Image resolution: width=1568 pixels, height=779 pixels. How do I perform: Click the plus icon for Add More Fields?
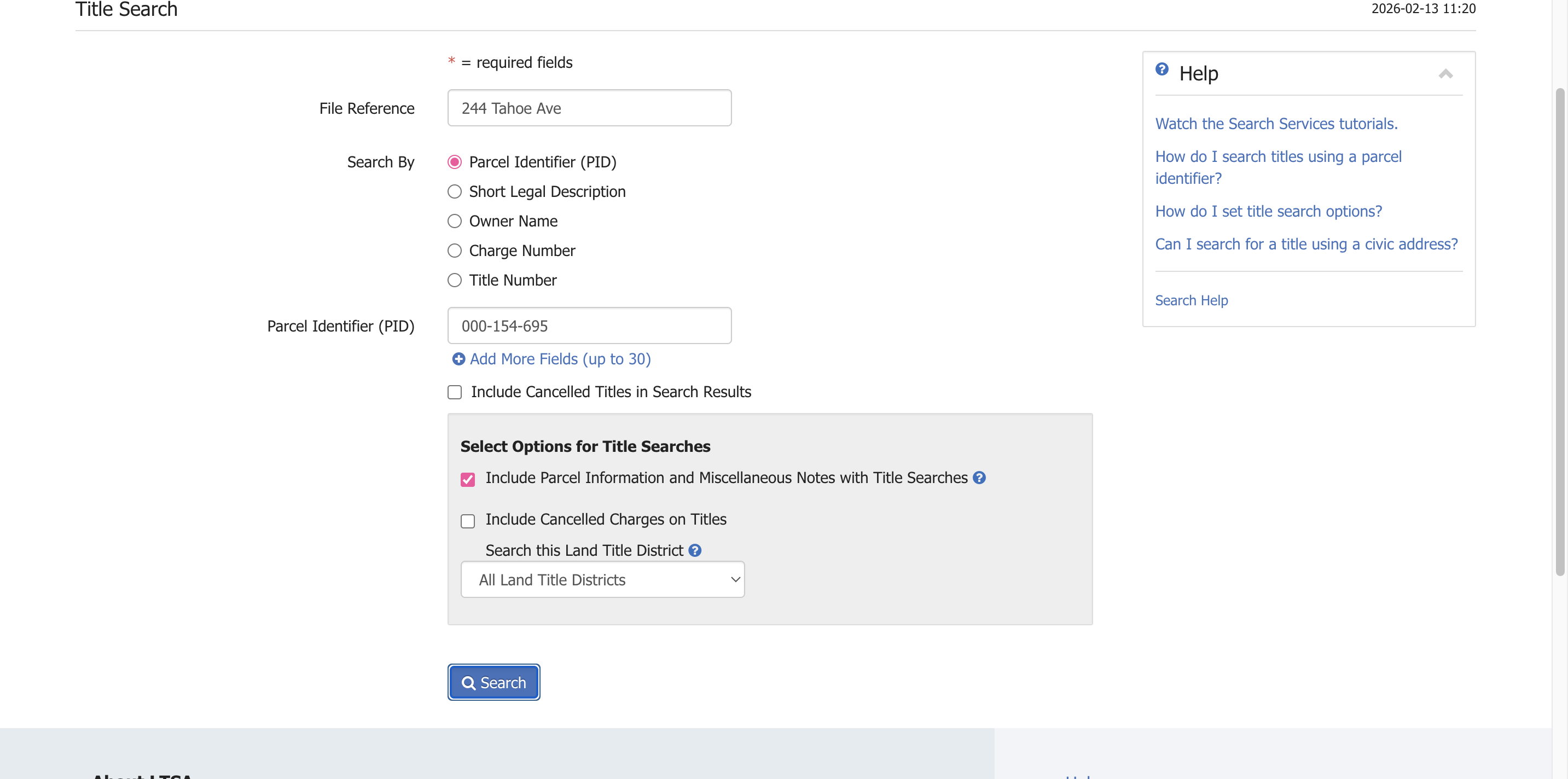(458, 359)
